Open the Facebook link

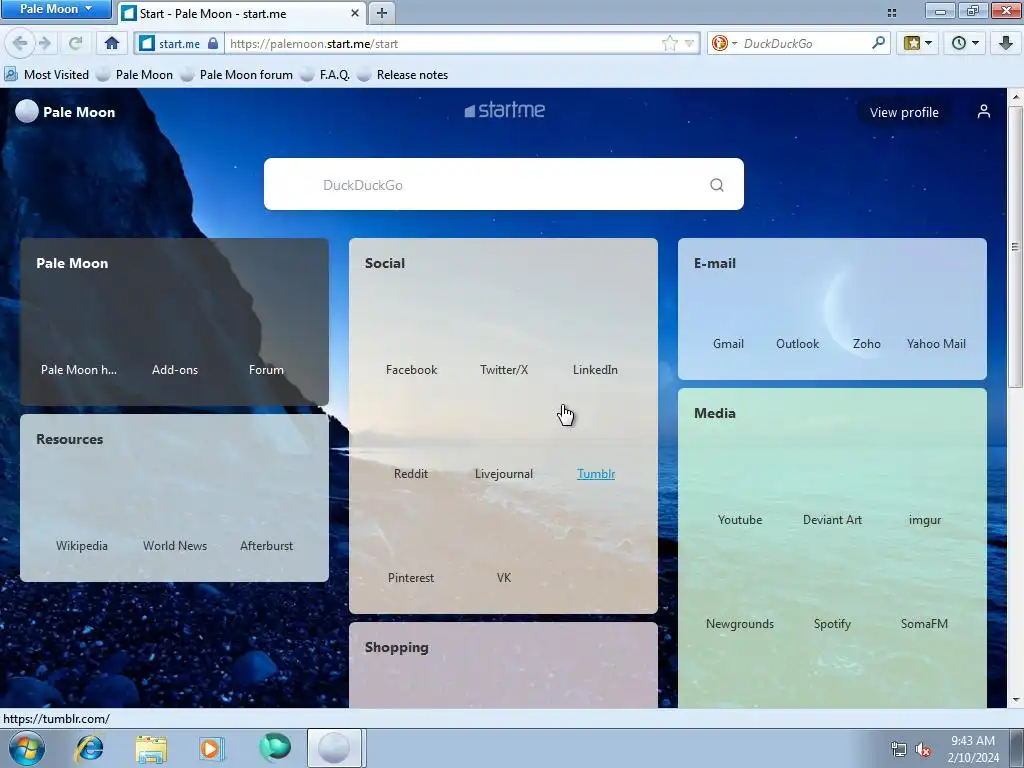[411, 370]
